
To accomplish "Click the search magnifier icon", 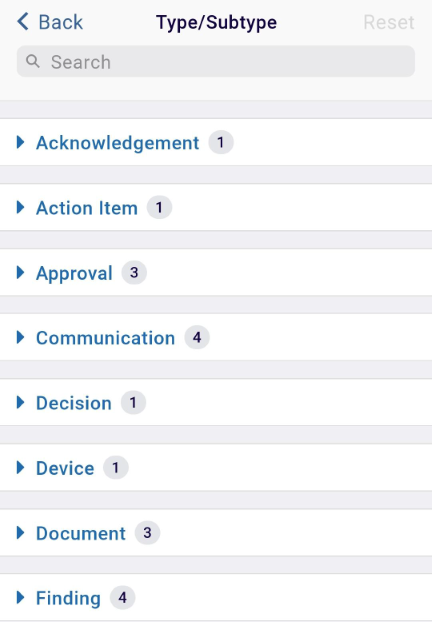I will click(x=33, y=61).
